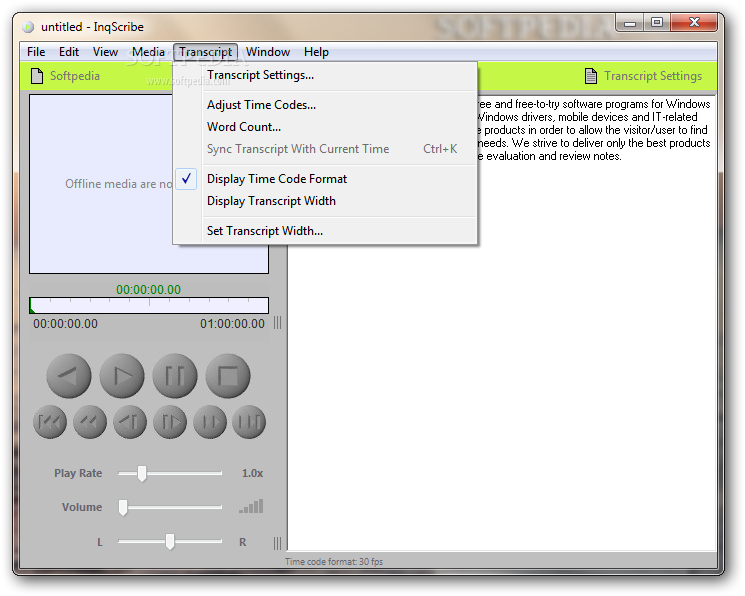The width and height of the screenshot is (745, 596).
Task: Click the L/R balance slider handle
Action: point(170,541)
